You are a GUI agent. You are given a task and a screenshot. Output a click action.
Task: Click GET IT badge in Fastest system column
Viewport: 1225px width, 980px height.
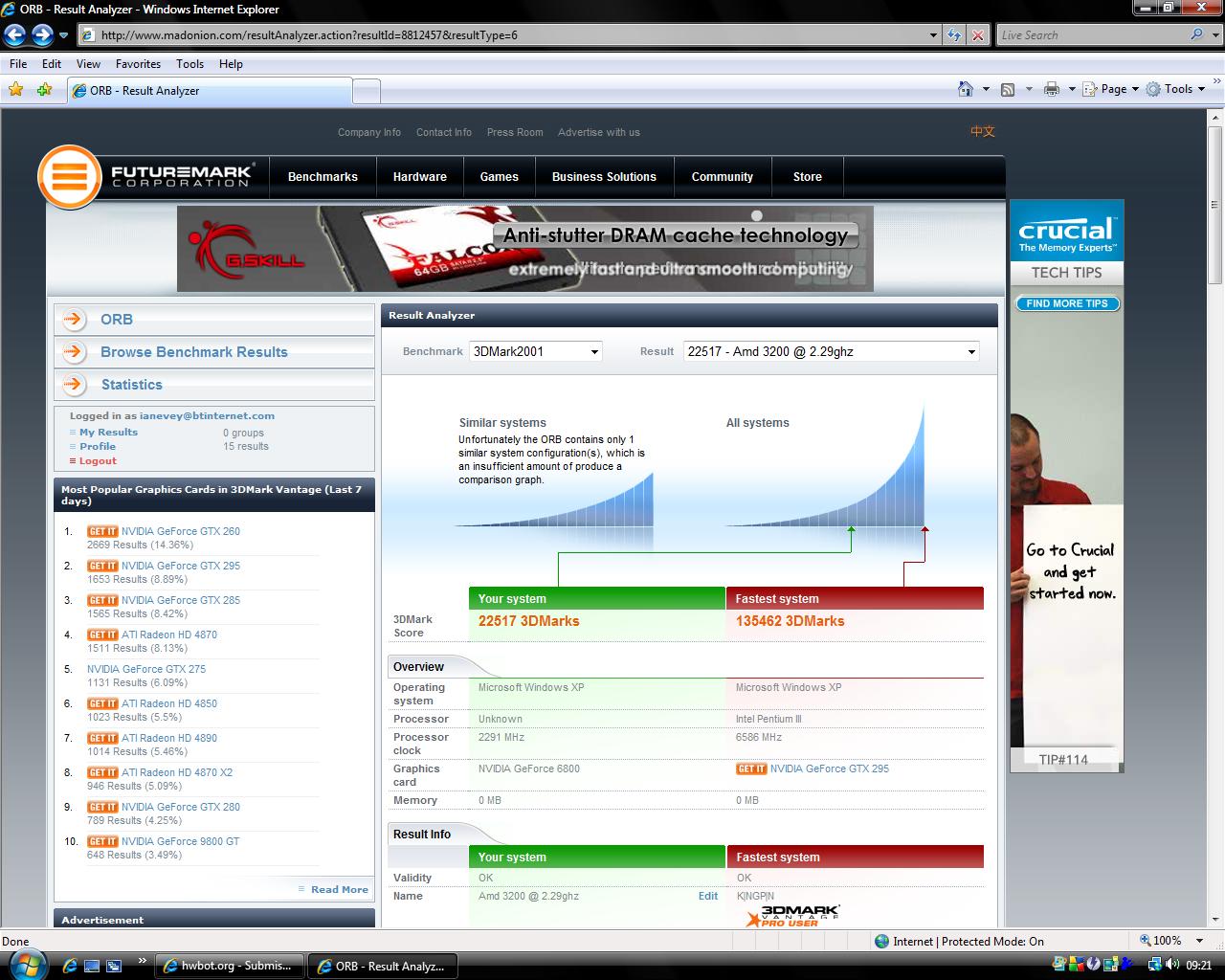pos(751,768)
